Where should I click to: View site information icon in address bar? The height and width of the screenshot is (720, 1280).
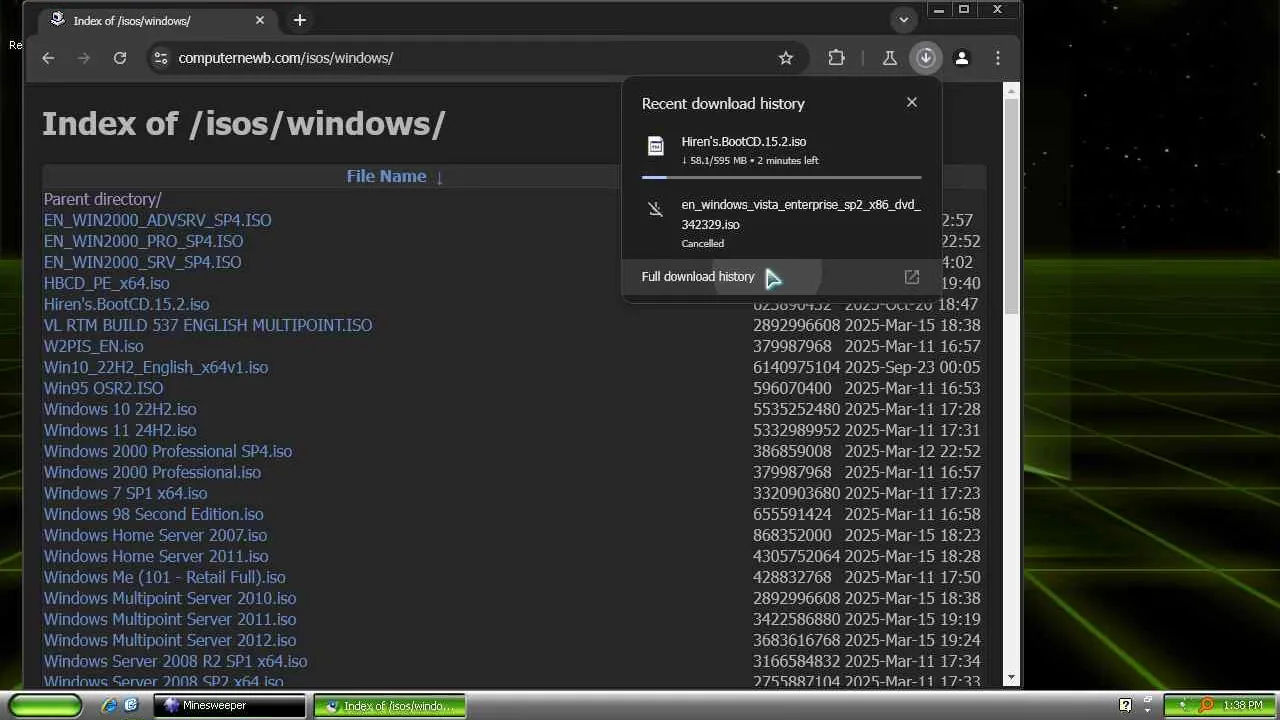(160, 58)
